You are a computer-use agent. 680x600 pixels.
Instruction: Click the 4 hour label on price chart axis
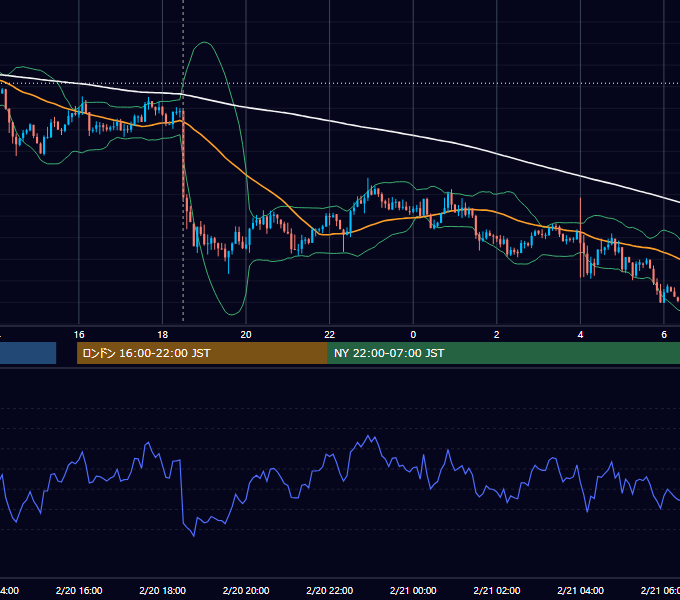click(x=580, y=334)
